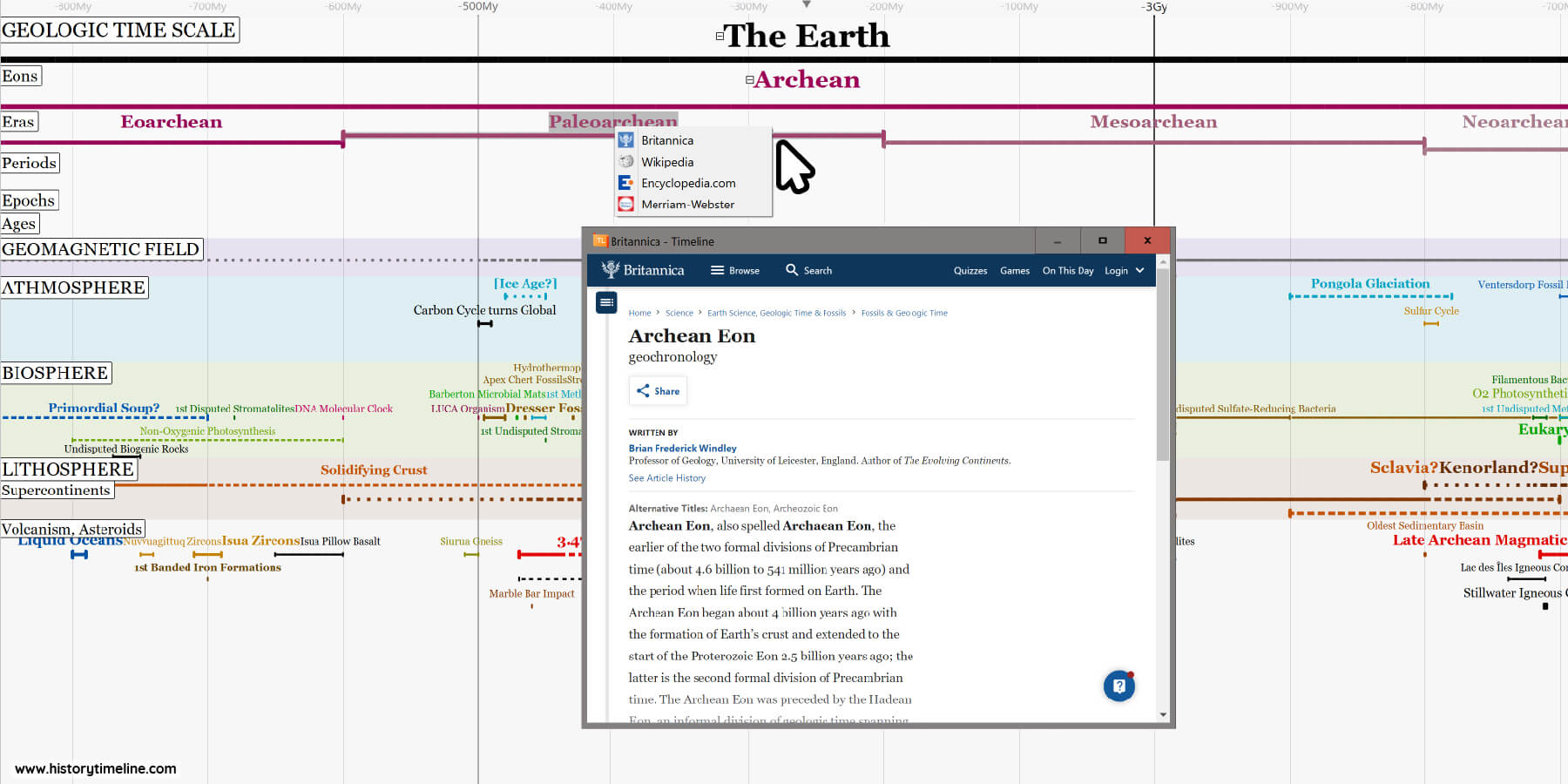Image resolution: width=1568 pixels, height=784 pixels.
Task: Click Carbon Cycle turns Global event
Action: point(484,310)
